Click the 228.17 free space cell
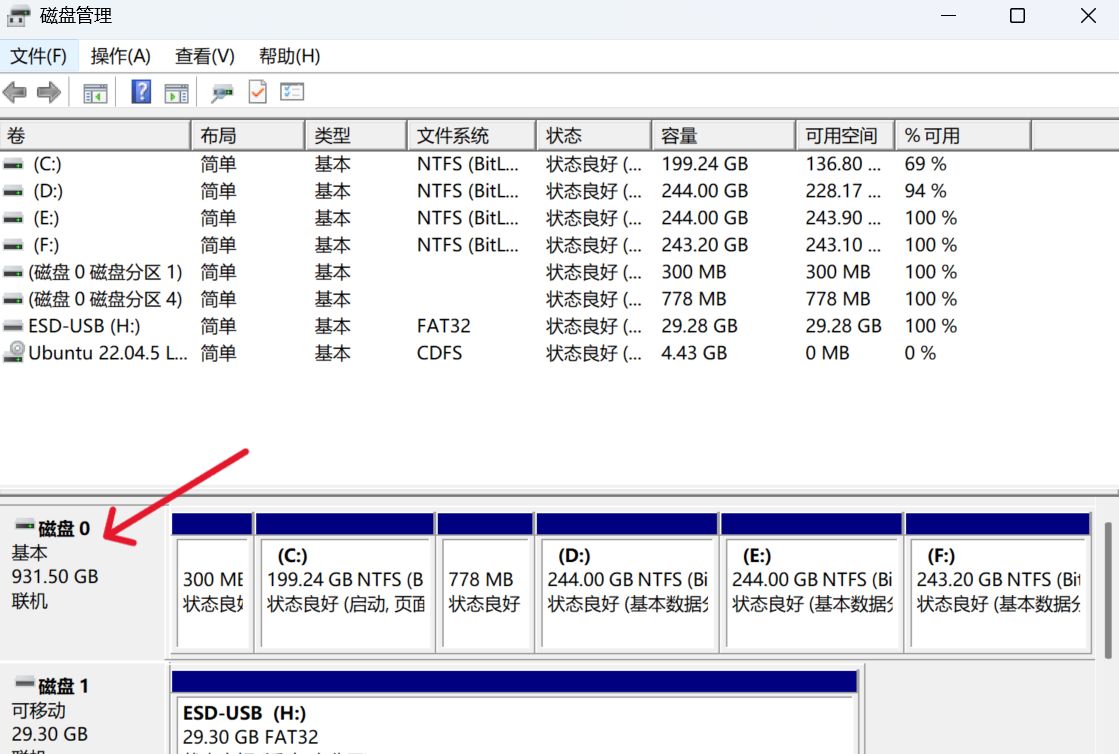The image size is (1119, 754). pos(843,191)
